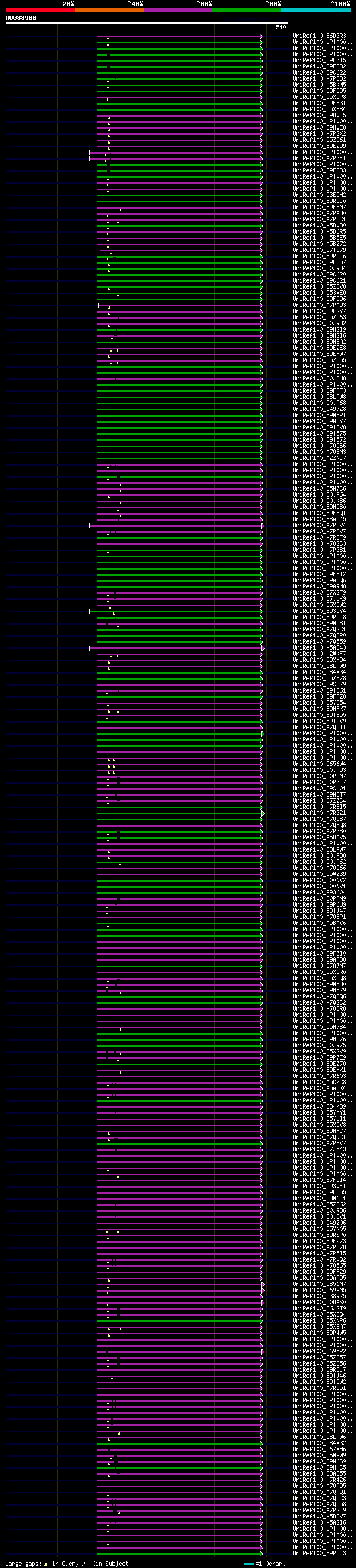Click label UniRef100_O49728
Viewport: 356px width, 1568px height.
pyautogui.click(x=319, y=409)
